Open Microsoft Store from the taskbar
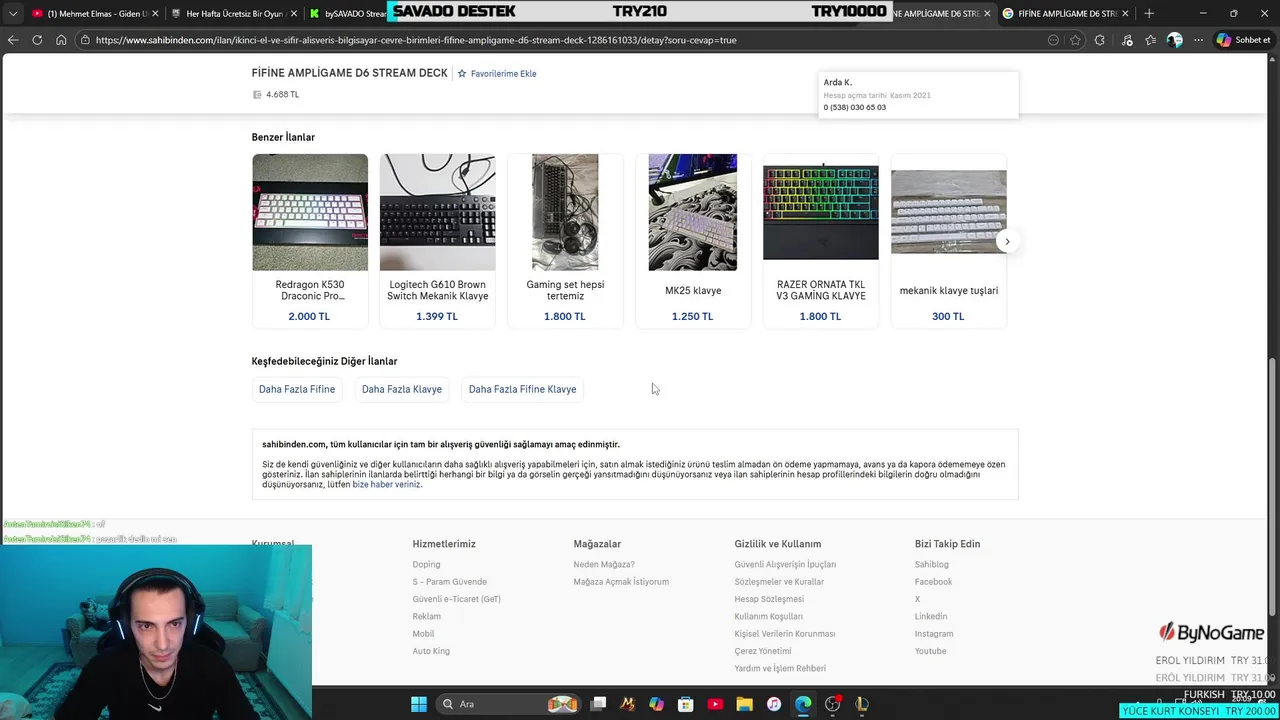1280x720 pixels. [x=685, y=704]
